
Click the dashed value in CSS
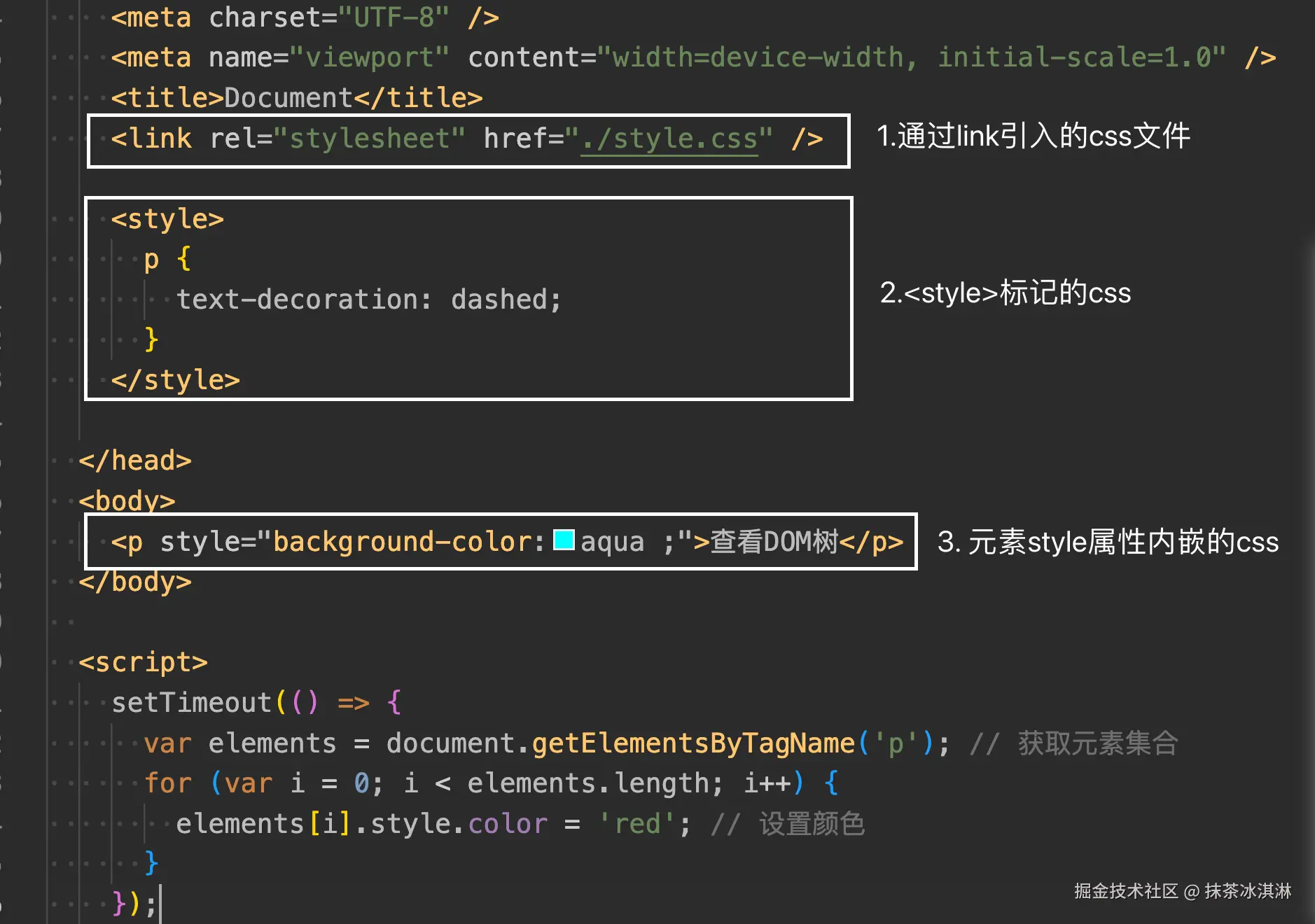tap(499, 300)
